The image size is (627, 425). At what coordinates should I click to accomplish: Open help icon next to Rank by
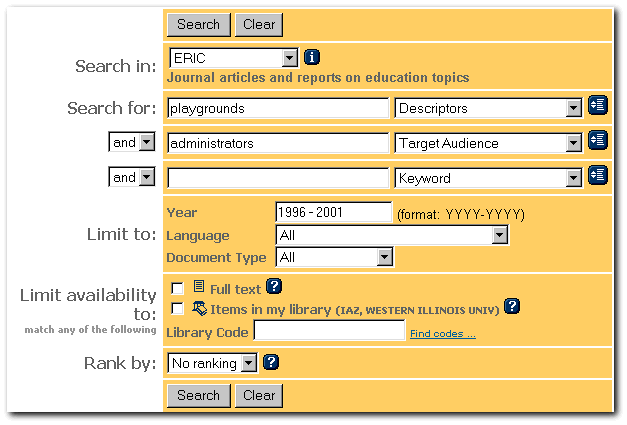pos(271,363)
